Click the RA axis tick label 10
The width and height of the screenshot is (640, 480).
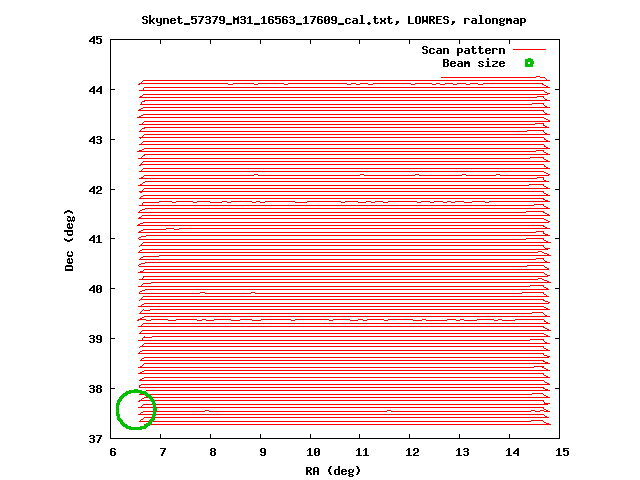click(x=313, y=452)
